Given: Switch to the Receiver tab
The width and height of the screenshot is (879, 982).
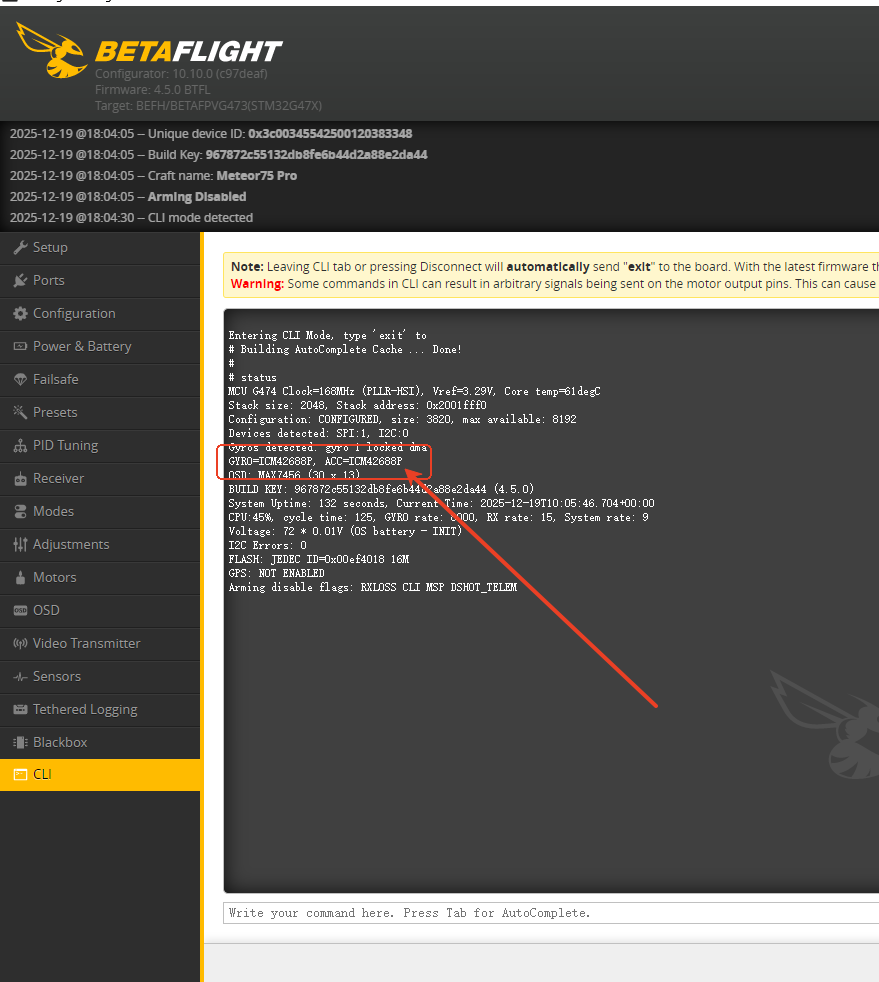Looking at the screenshot, I should [x=100, y=478].
